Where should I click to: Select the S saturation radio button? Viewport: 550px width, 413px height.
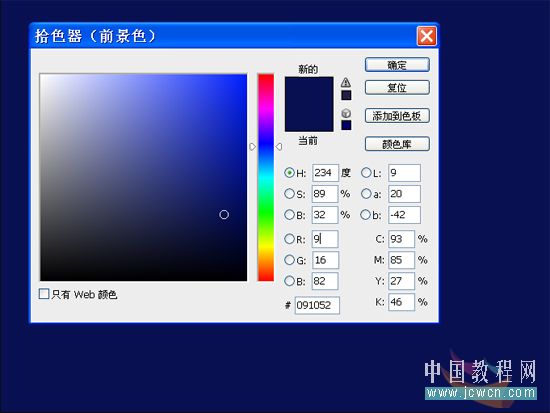click(x=289, y=194)
